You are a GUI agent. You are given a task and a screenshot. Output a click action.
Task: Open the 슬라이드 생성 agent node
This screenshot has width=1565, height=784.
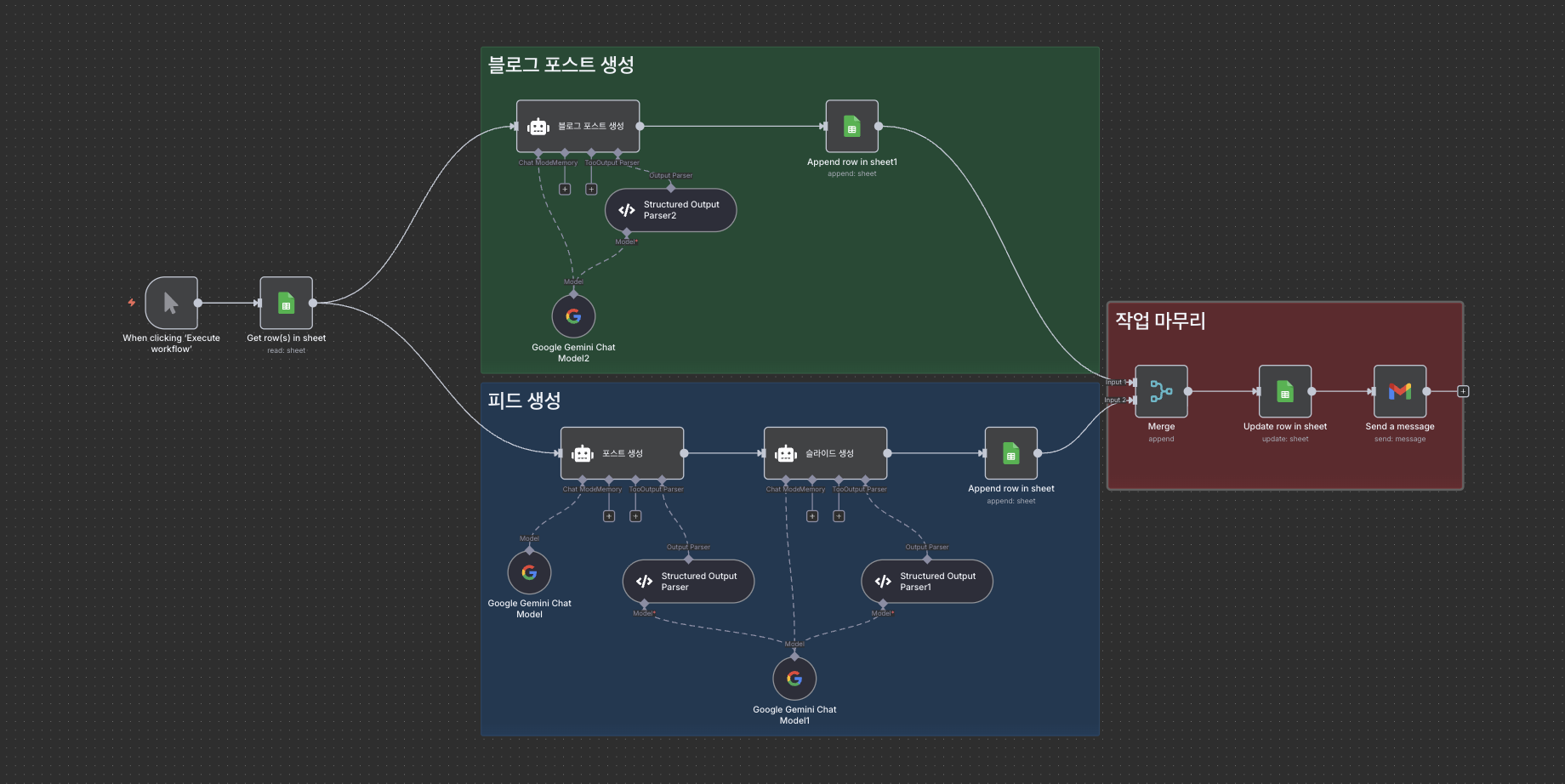(825, 453)
